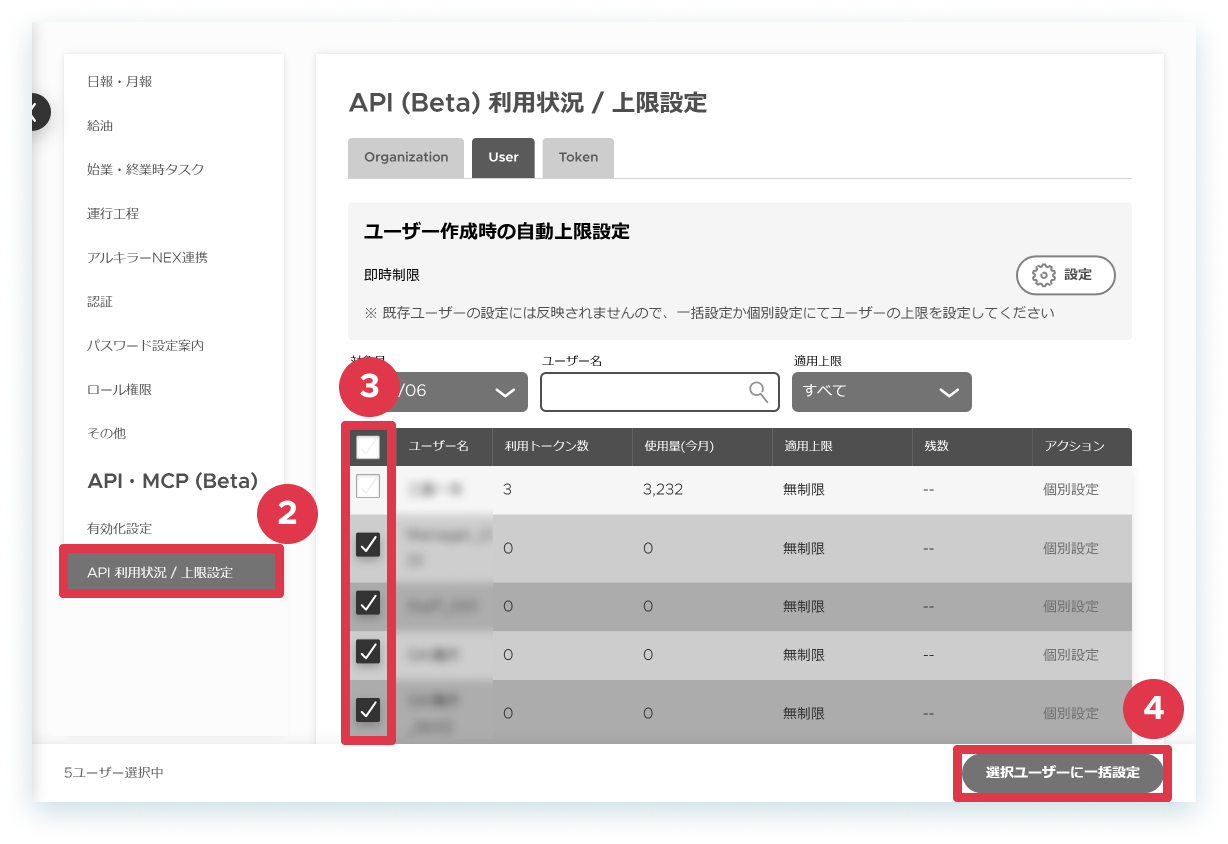Click the API・MCP (Beta) sidebar heading
Viewport: 1228px width, 844px height.
[x=173, y=481]
